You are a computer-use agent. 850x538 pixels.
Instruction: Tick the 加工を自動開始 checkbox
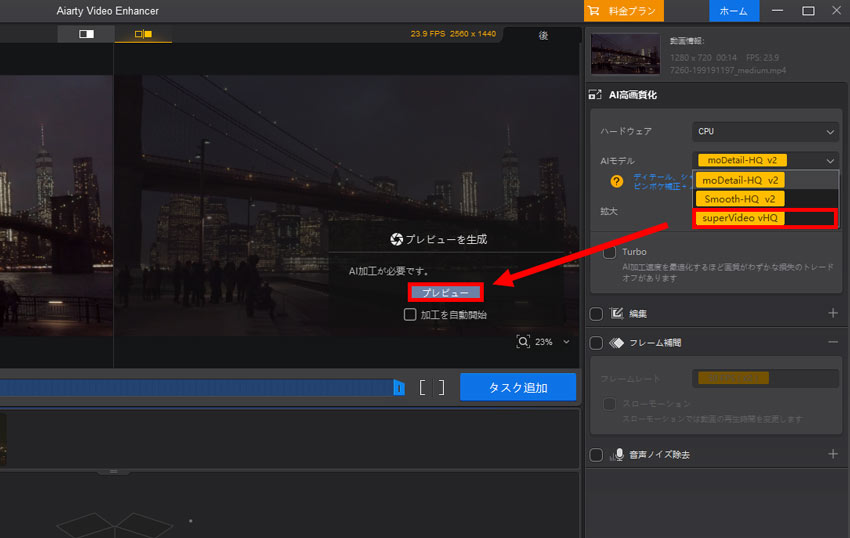(x=410, y=315)
